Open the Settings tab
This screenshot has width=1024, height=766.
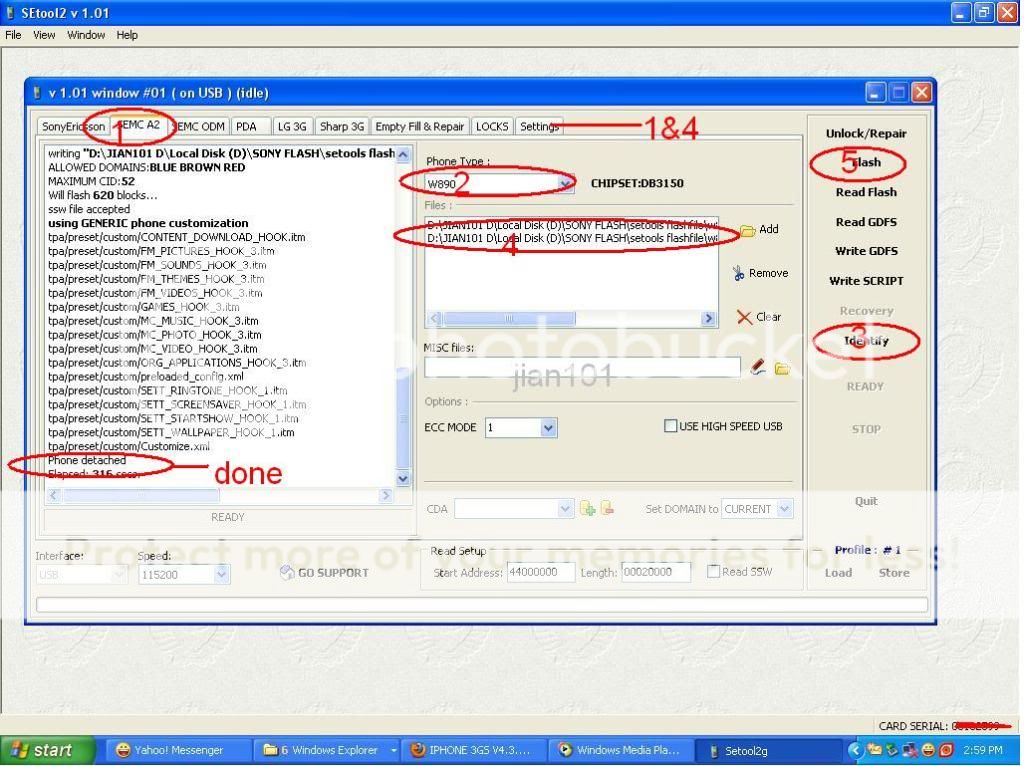pyautogui.click(x=539, y=127)
